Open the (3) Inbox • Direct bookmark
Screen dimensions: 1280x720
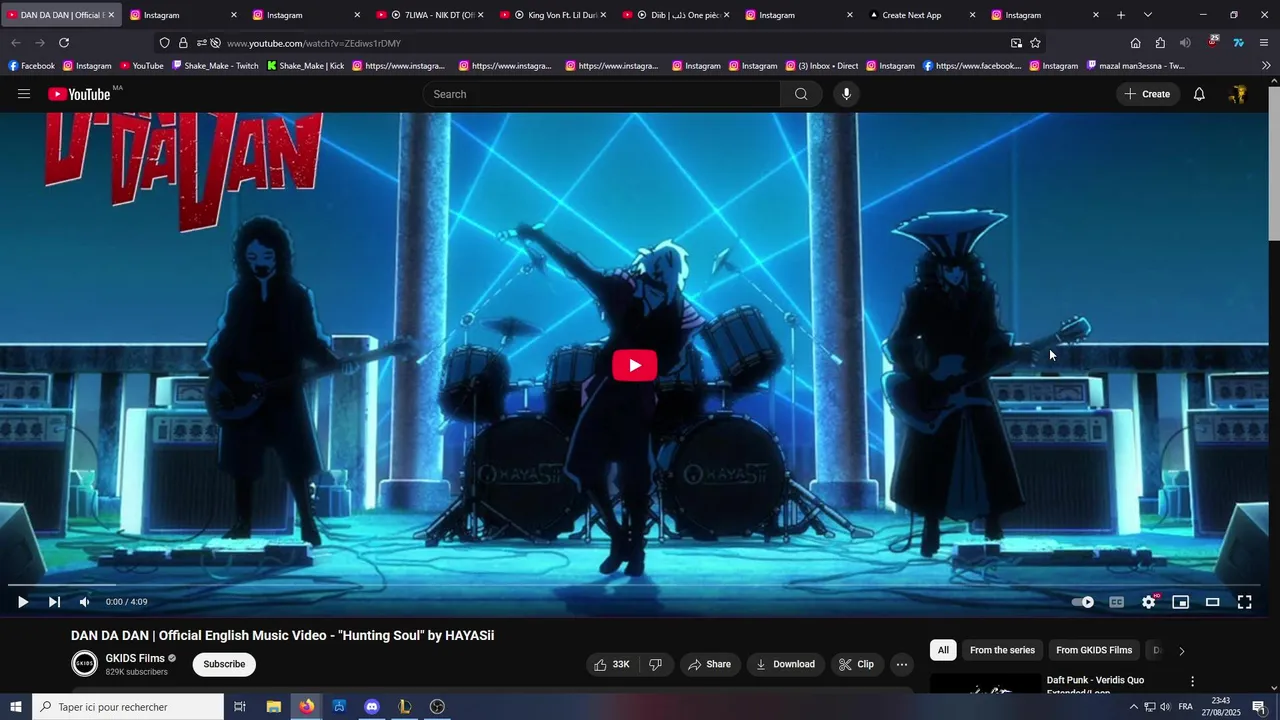(822, 66)
